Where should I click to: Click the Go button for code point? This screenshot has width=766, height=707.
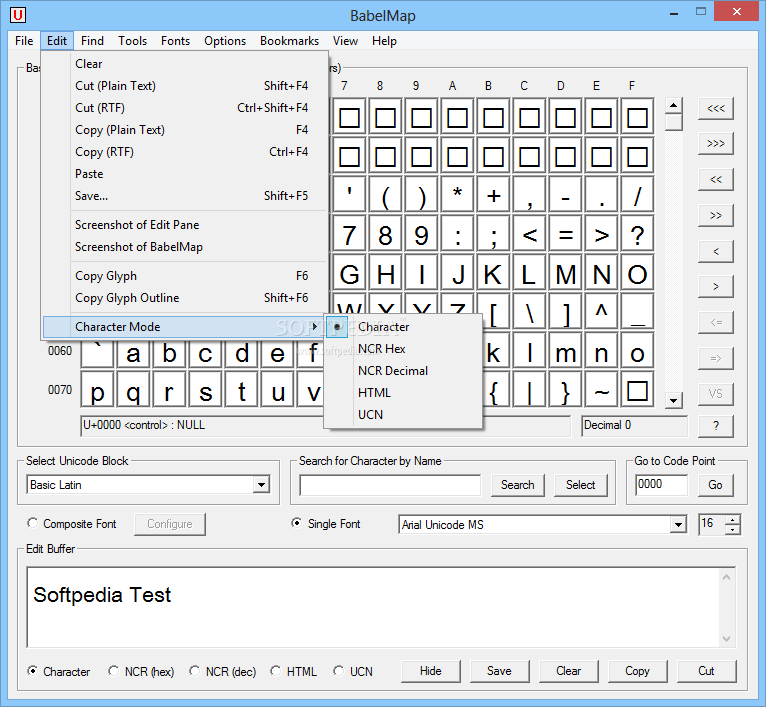[x=715, y=485]
